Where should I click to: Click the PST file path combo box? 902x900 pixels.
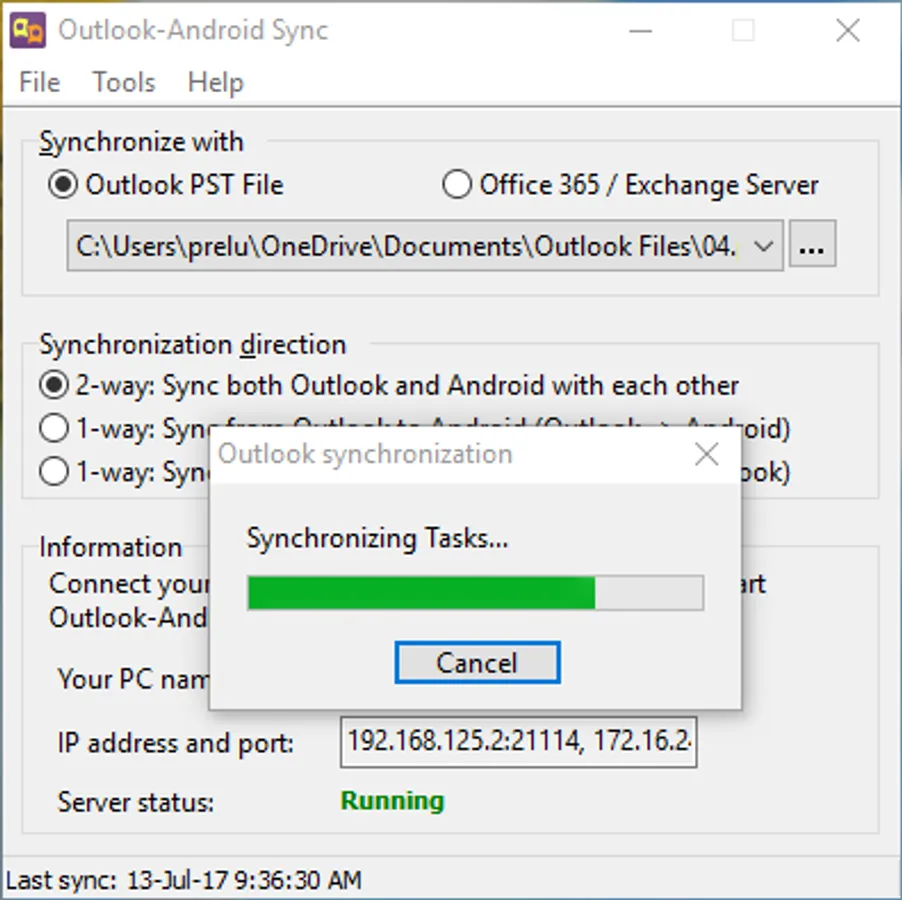point(425,246)
